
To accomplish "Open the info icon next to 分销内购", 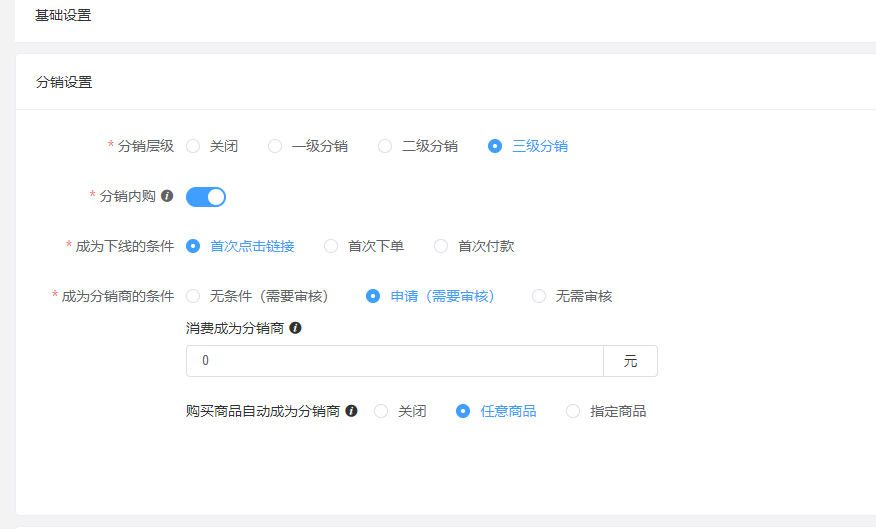I will click(x=166, y=196).
